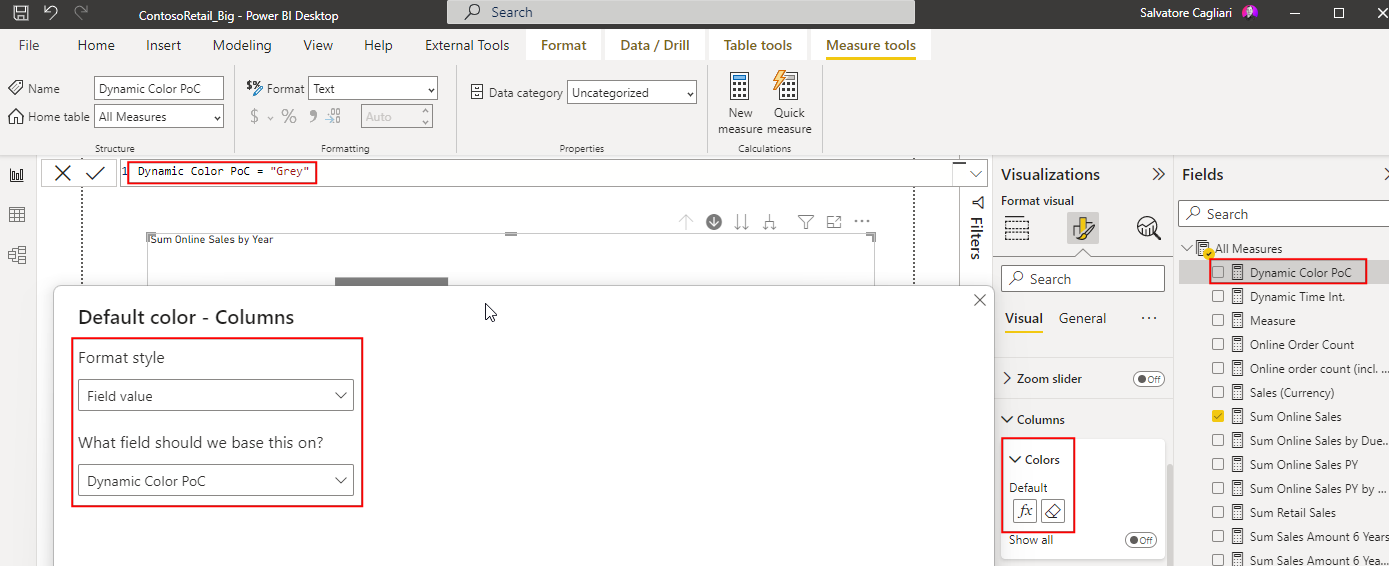Toggle the Zoom slider switch
Viewport: 1389px width, 566px height.
pos(1149,379)
